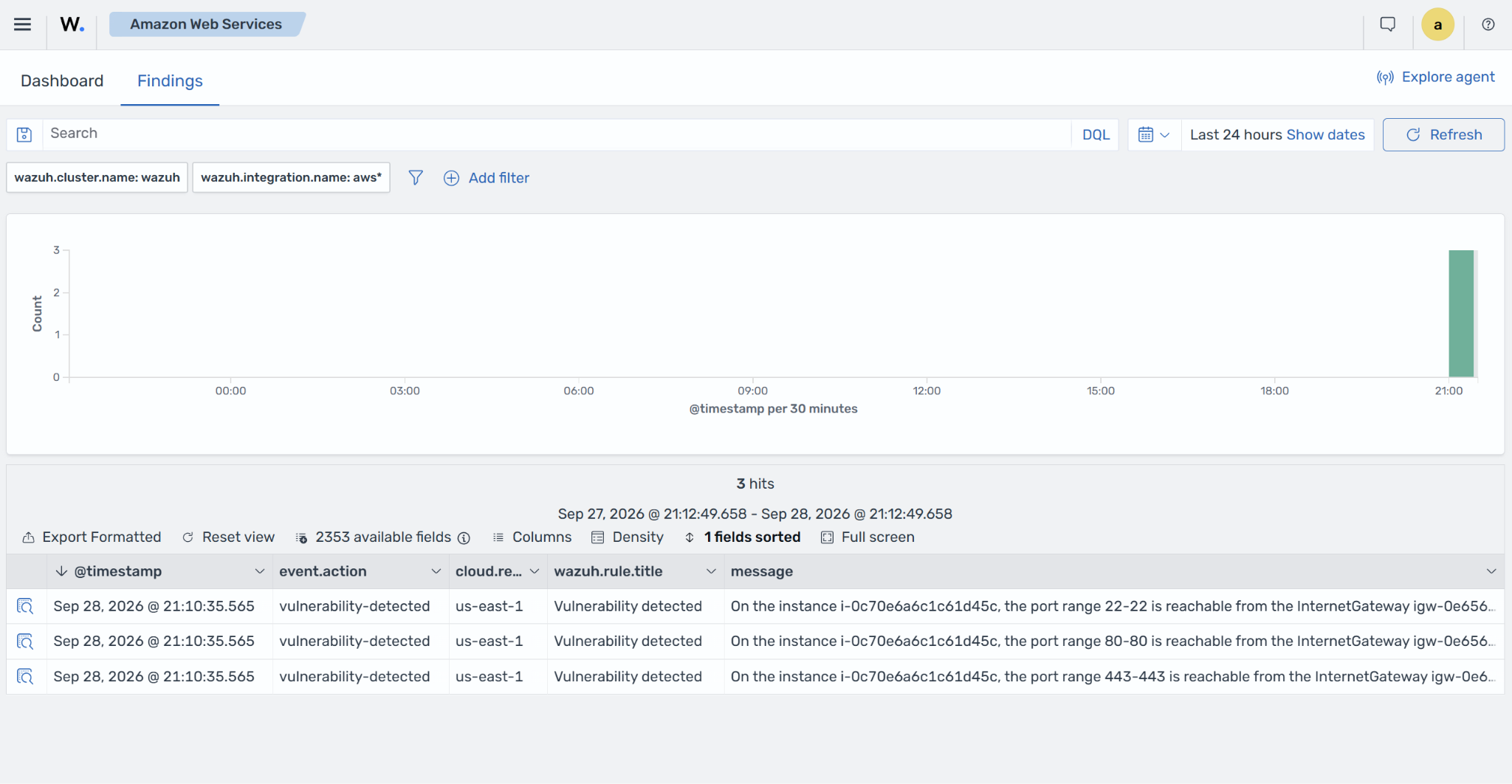
Task: Click the wazuh.integration.name: aws* filter pill
Action: coord(291,177)
